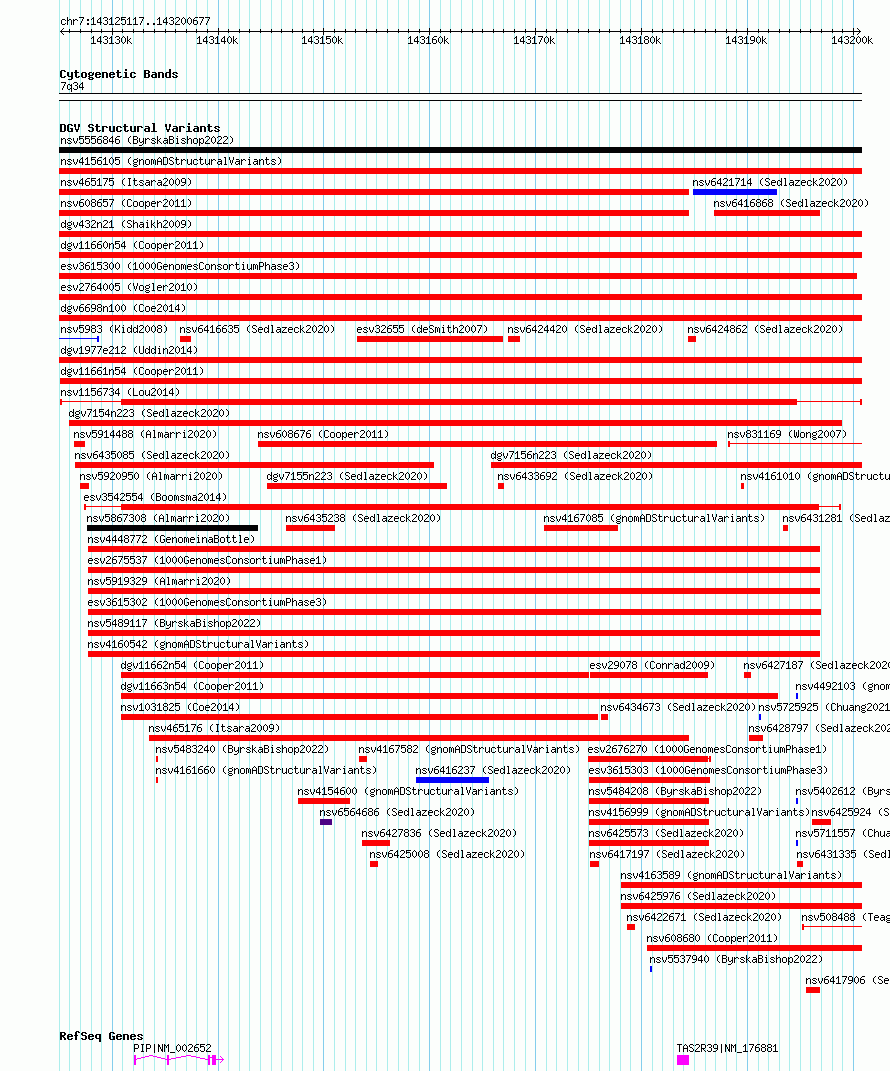Click the nsv5867308 (Almarri2020) black bar

(x=172, y=528)
